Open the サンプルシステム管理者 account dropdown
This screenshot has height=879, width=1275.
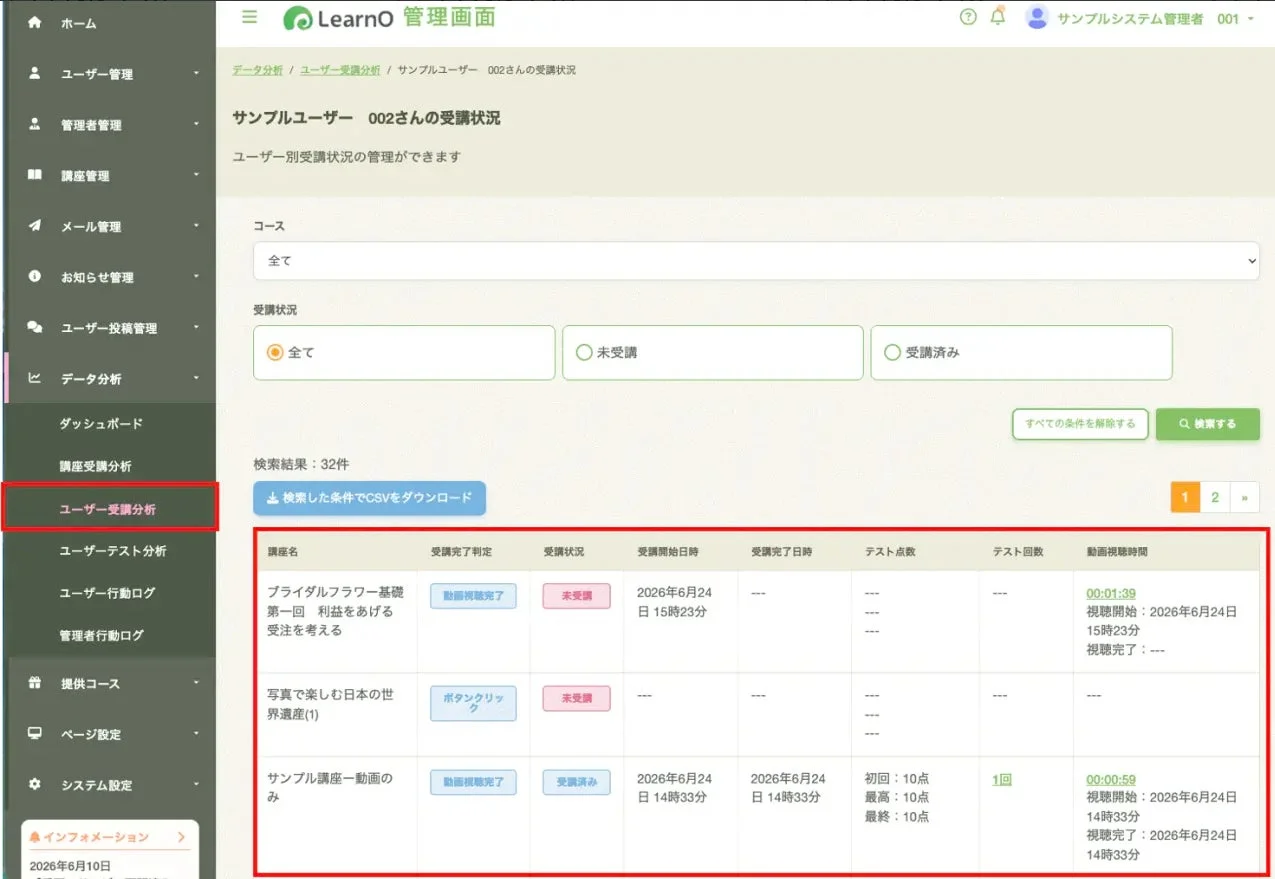click(1155, 19)
